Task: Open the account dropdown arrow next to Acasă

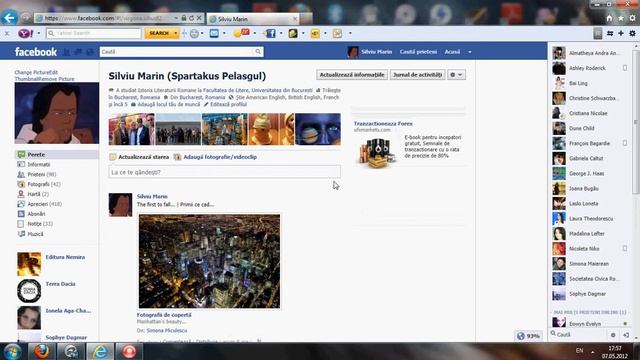Action: pos(469,52)
